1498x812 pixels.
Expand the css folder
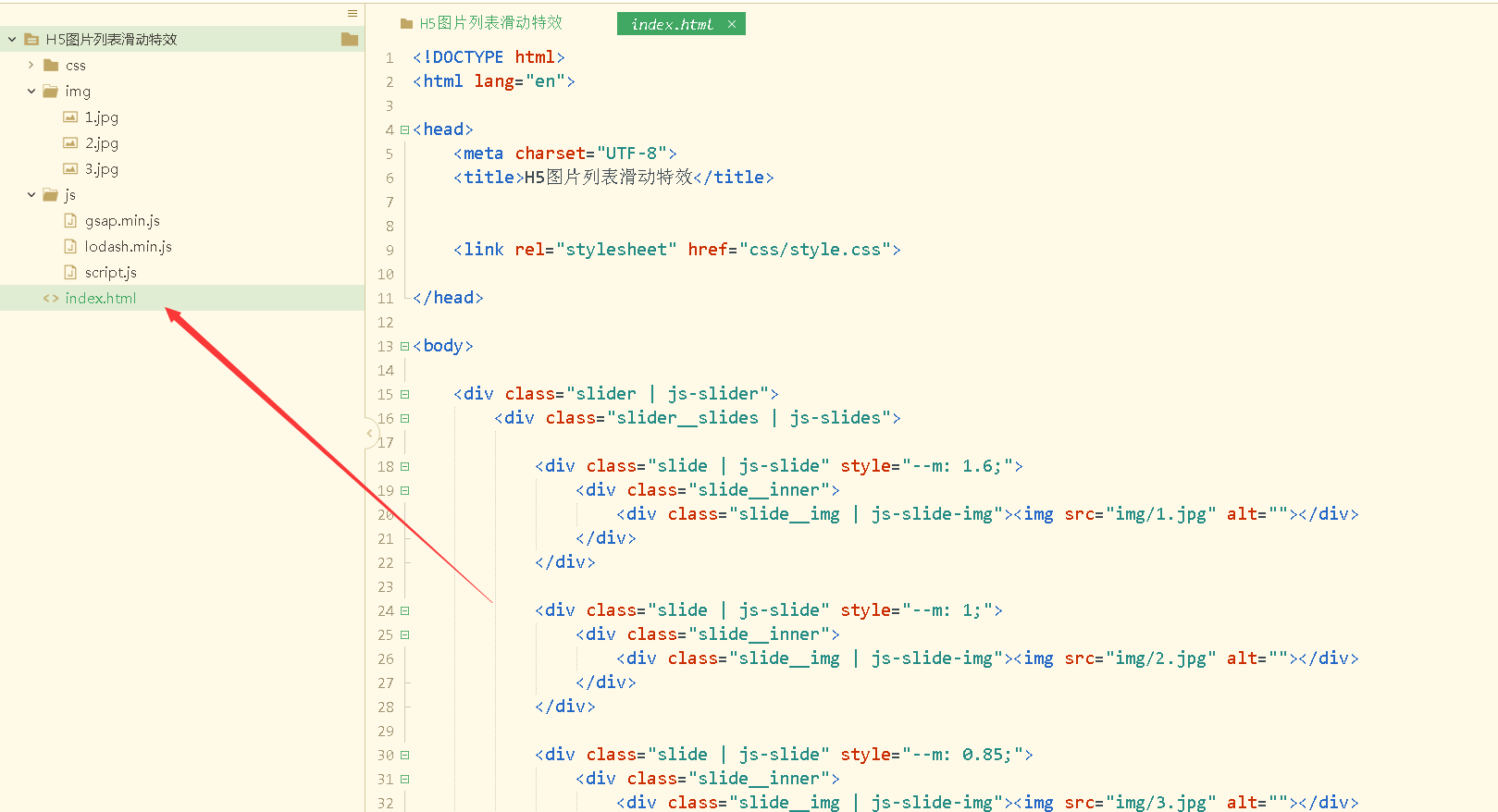[31, 65]
